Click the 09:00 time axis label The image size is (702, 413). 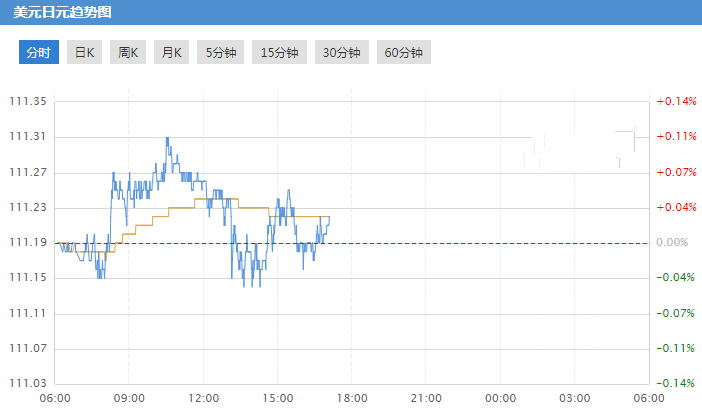tap(129, 398)
